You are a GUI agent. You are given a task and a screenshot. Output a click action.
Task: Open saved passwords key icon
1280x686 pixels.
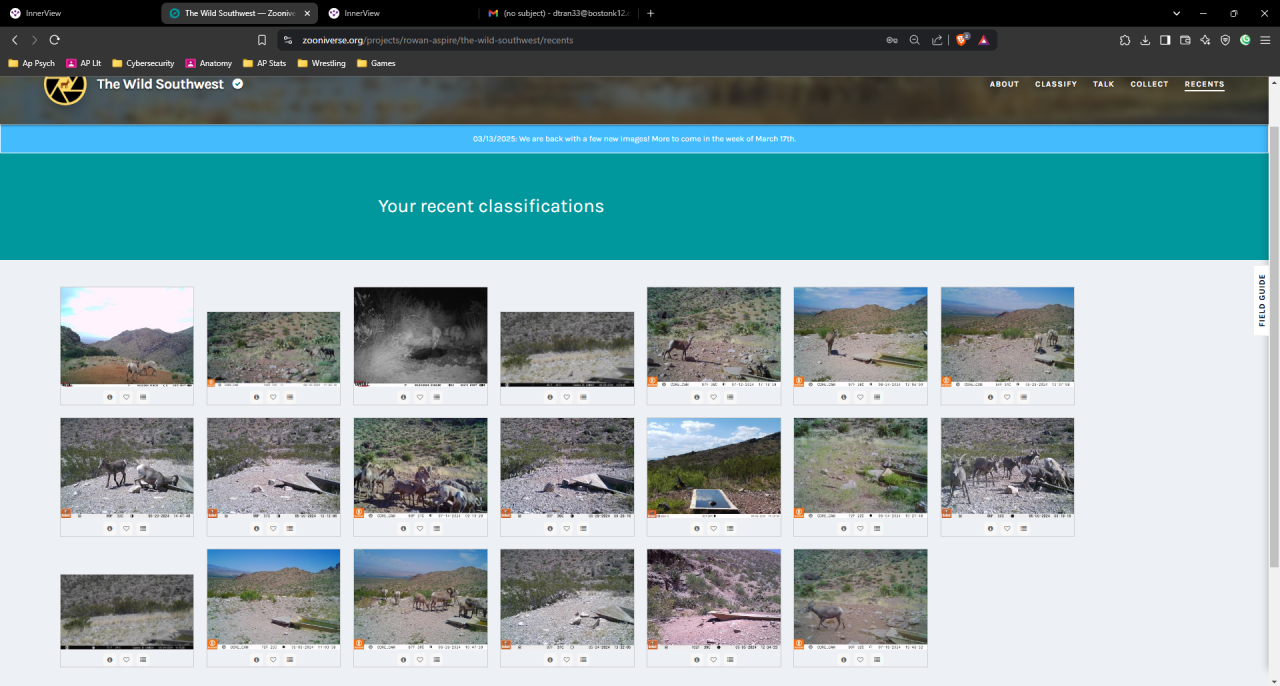point(891,40)
